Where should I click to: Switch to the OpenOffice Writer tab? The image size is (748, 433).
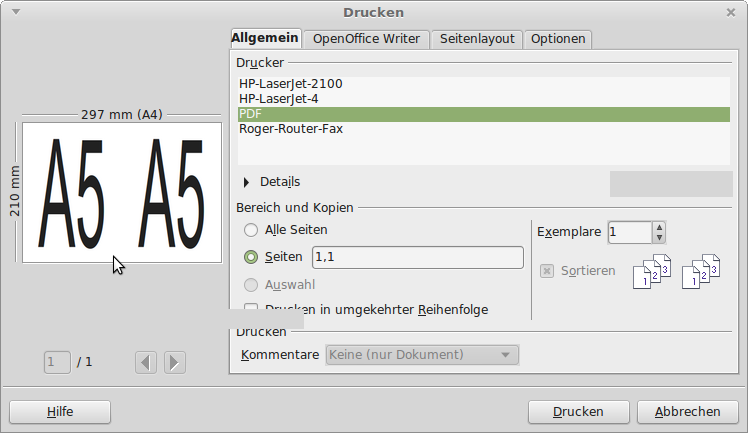(x=369, y=39)
